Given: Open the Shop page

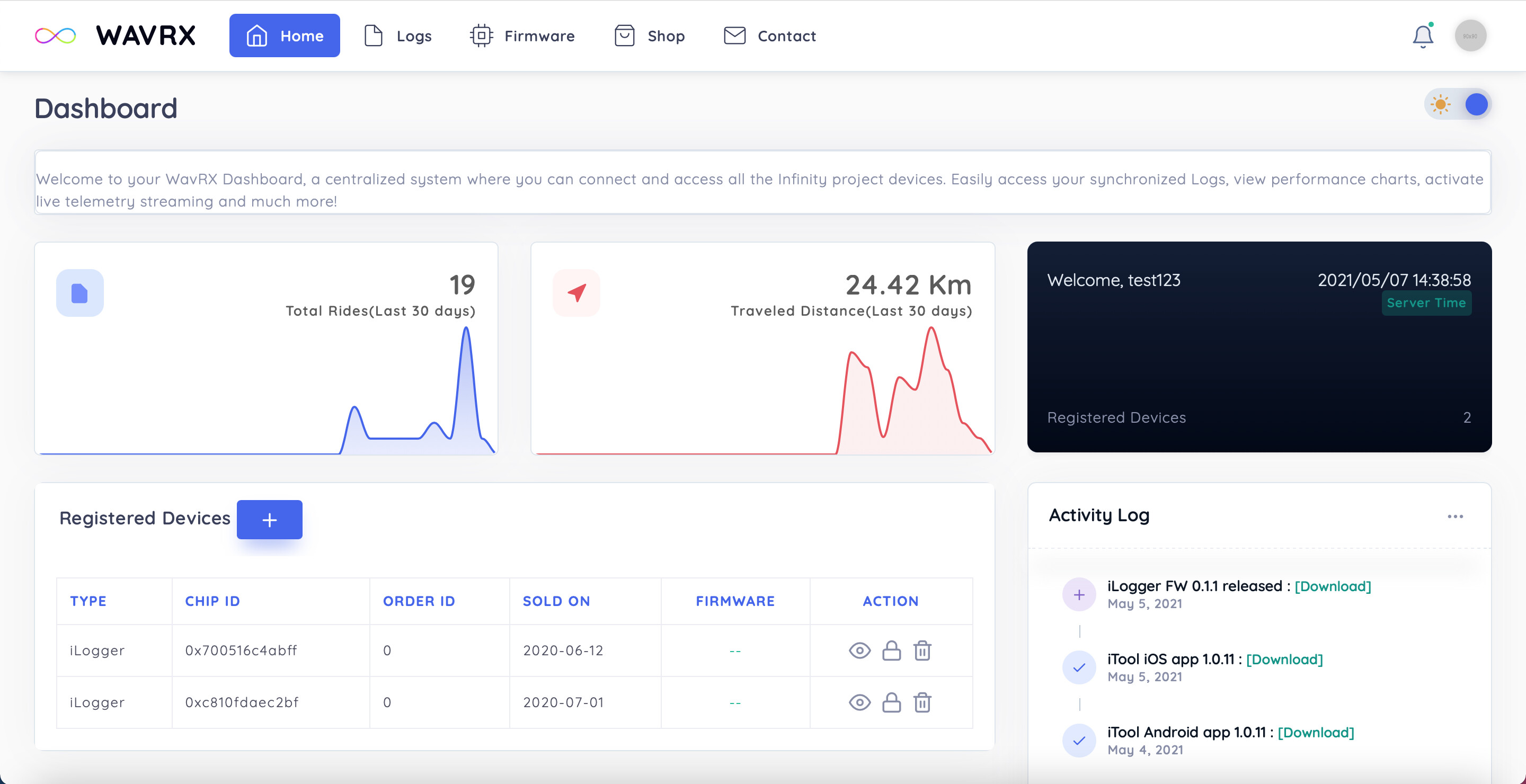Looking at the screenshot, I should click(649, 36).
